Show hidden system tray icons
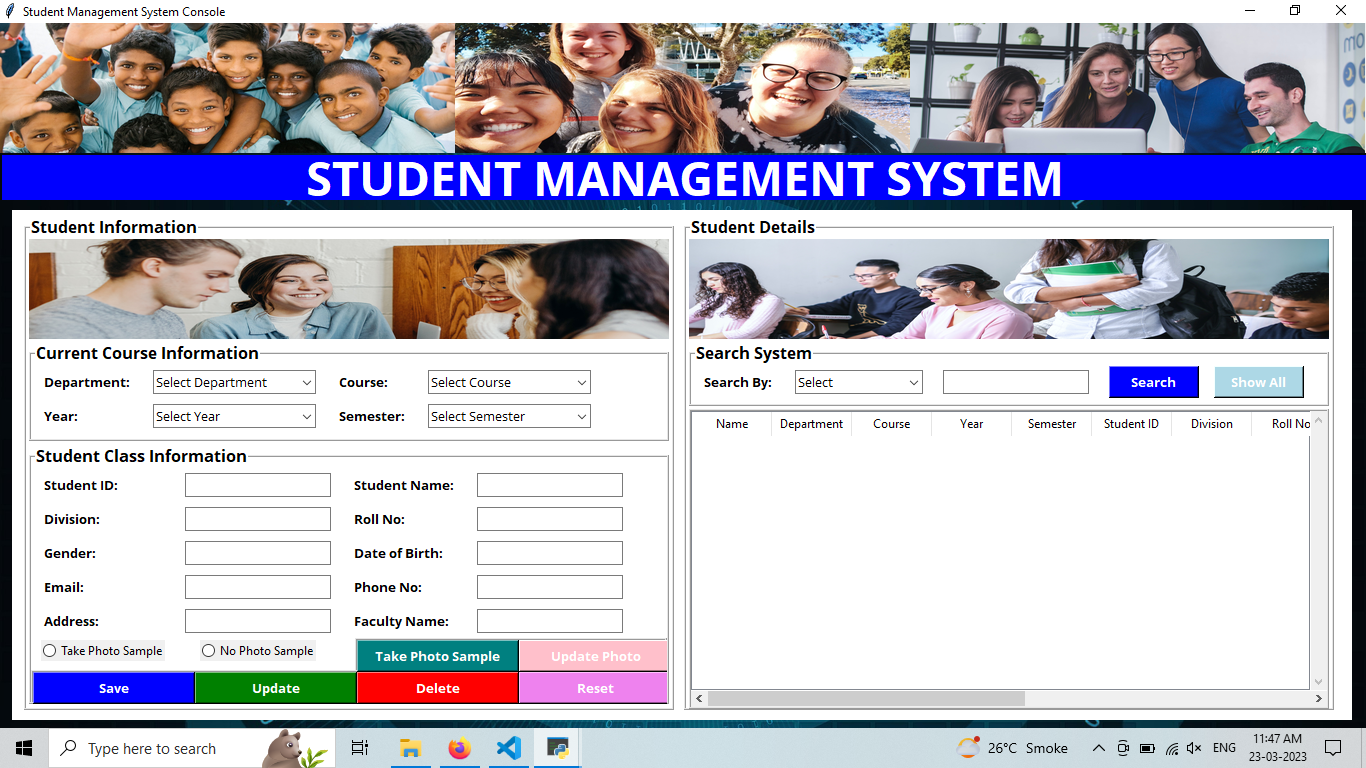This screenshot has height=768, width=1366. [1098, 748]
